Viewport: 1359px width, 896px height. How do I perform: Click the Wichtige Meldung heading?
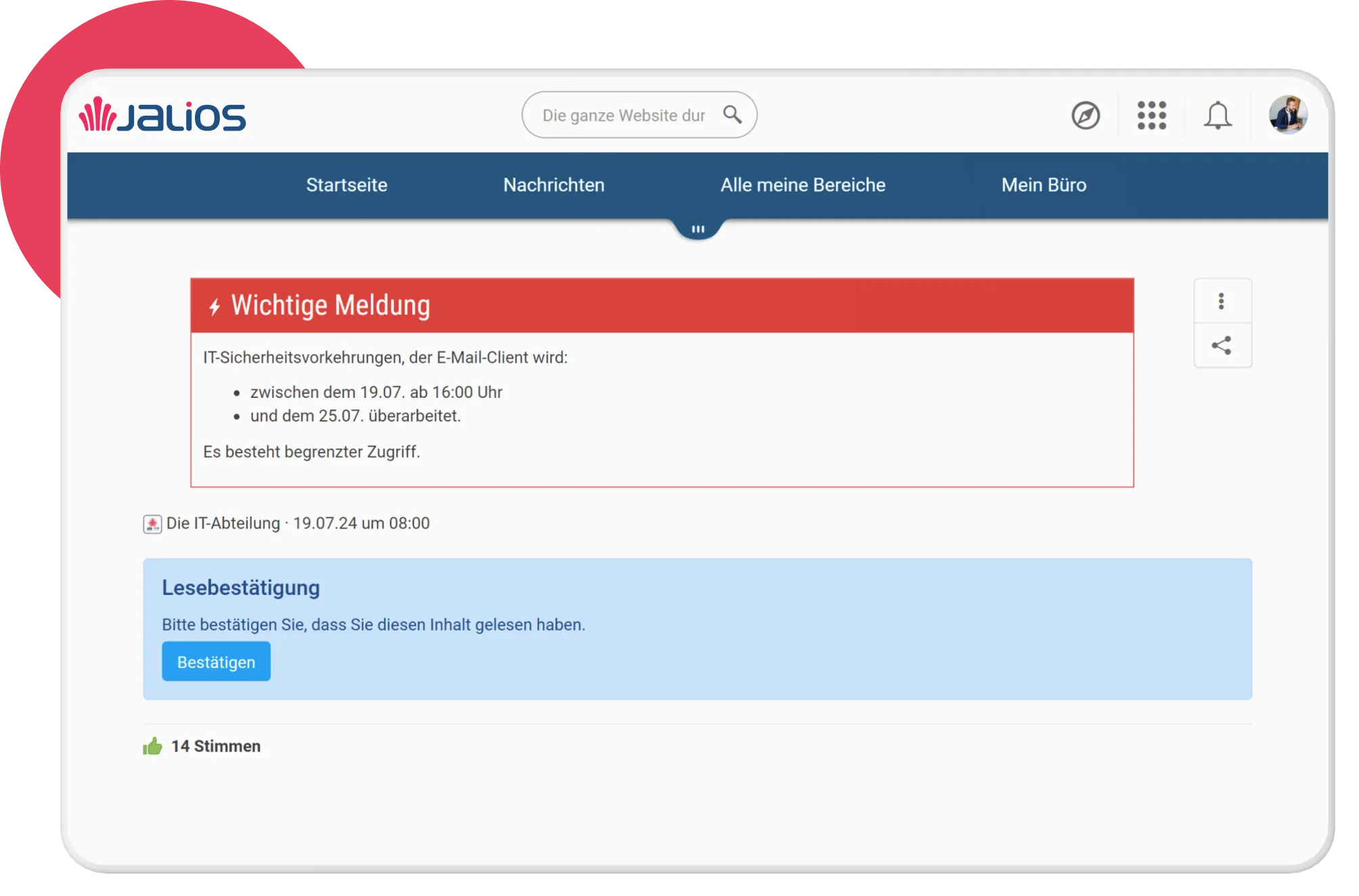point(331,305)
